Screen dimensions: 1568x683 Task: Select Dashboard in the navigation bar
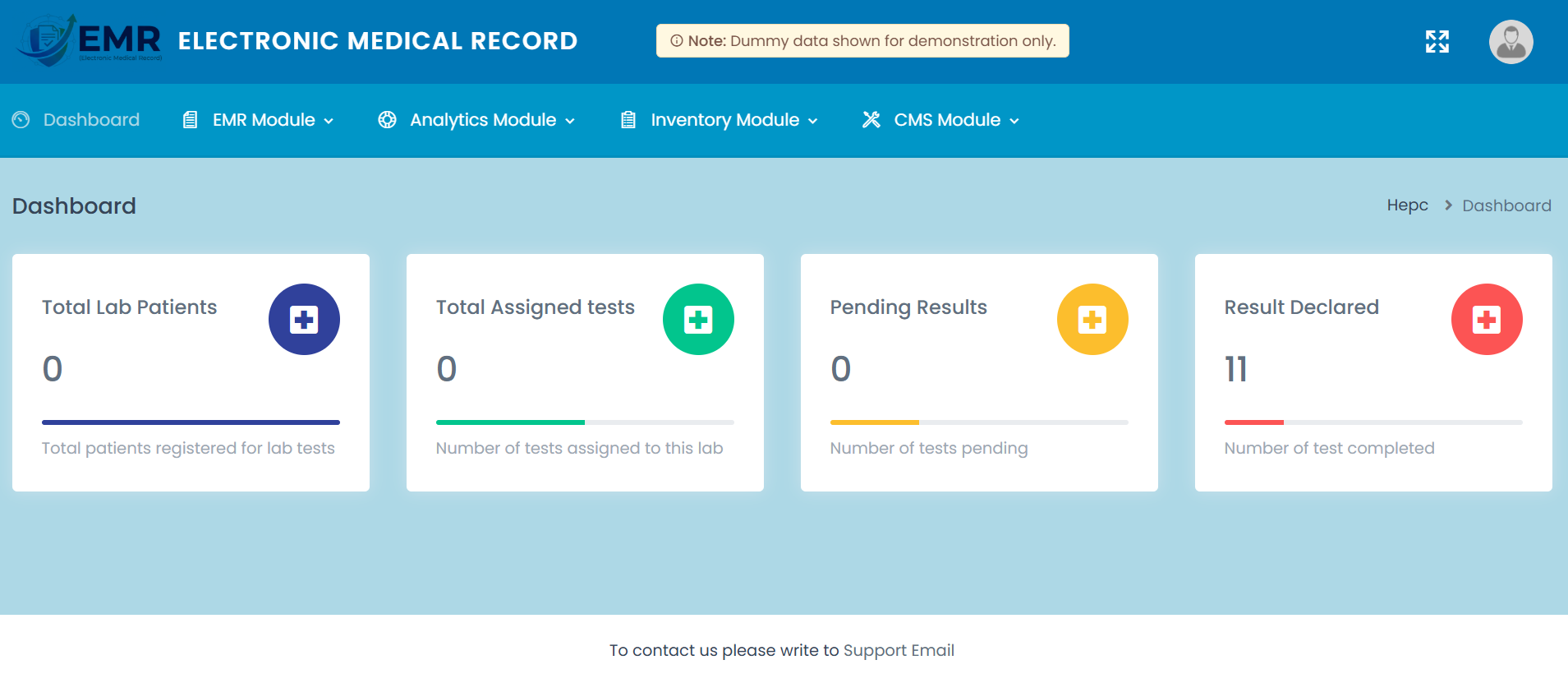[x=91, y=120]
